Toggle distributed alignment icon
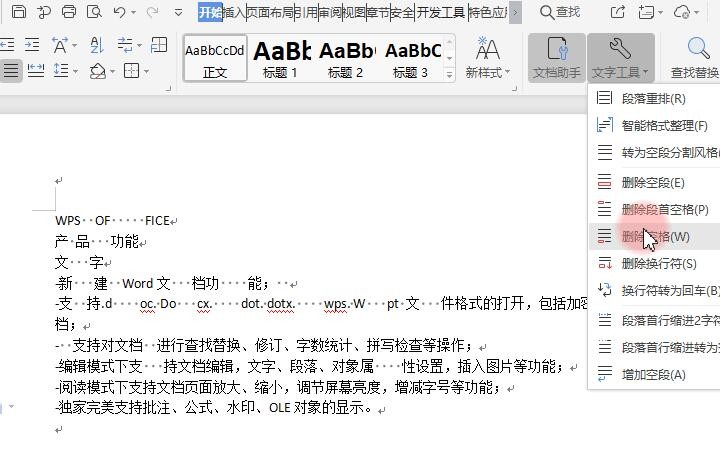720x452 pixels. tap(36, 71)
